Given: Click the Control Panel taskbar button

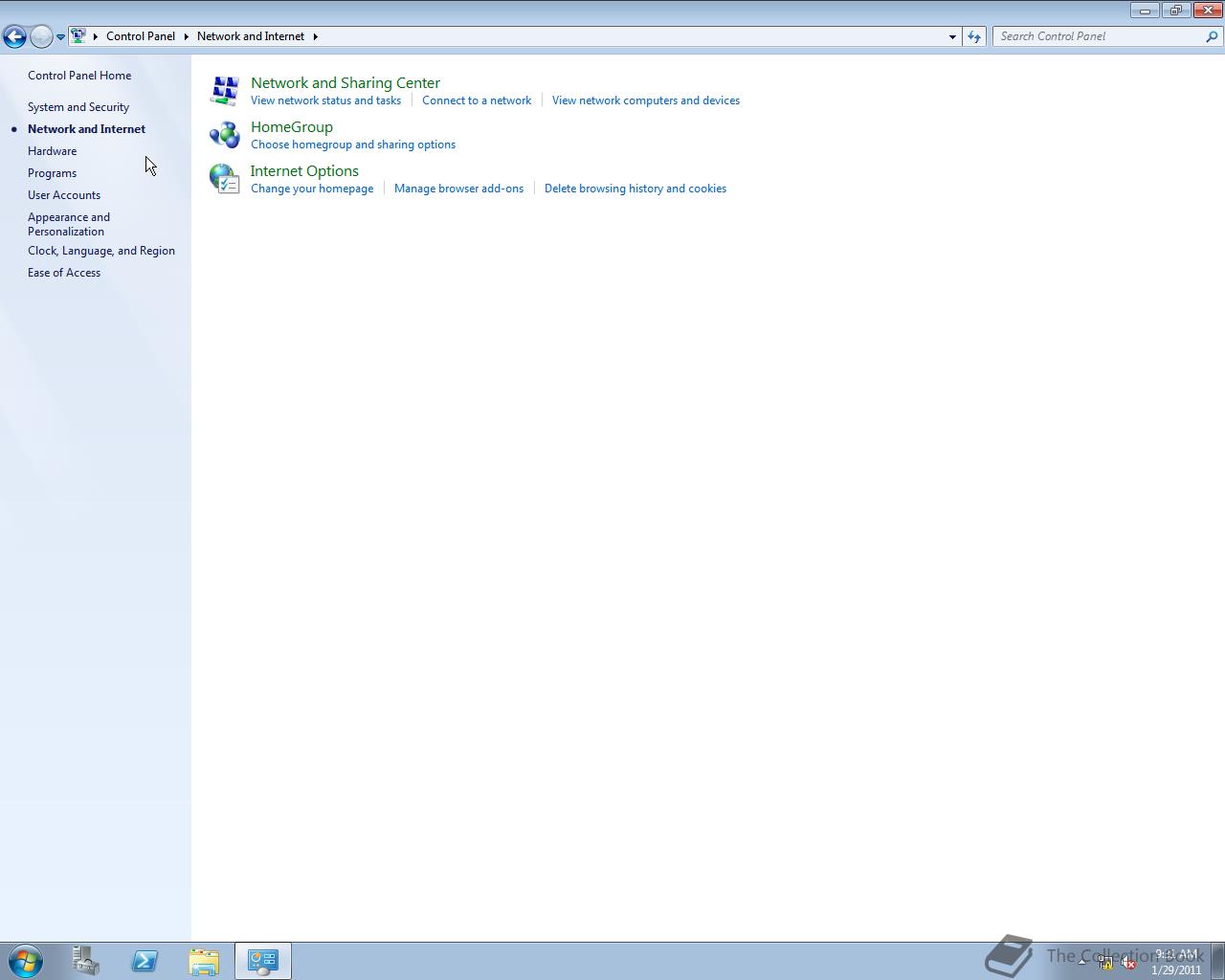Looking at the screenshot, I should point(263,961).
